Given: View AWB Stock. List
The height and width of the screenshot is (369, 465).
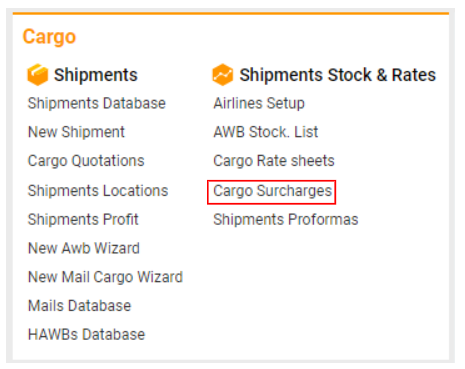Looking at the screenshot, I should [266, 132].
